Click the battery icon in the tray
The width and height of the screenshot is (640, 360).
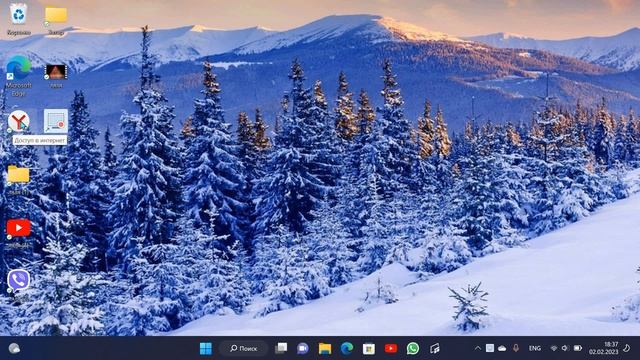(578, 348)
